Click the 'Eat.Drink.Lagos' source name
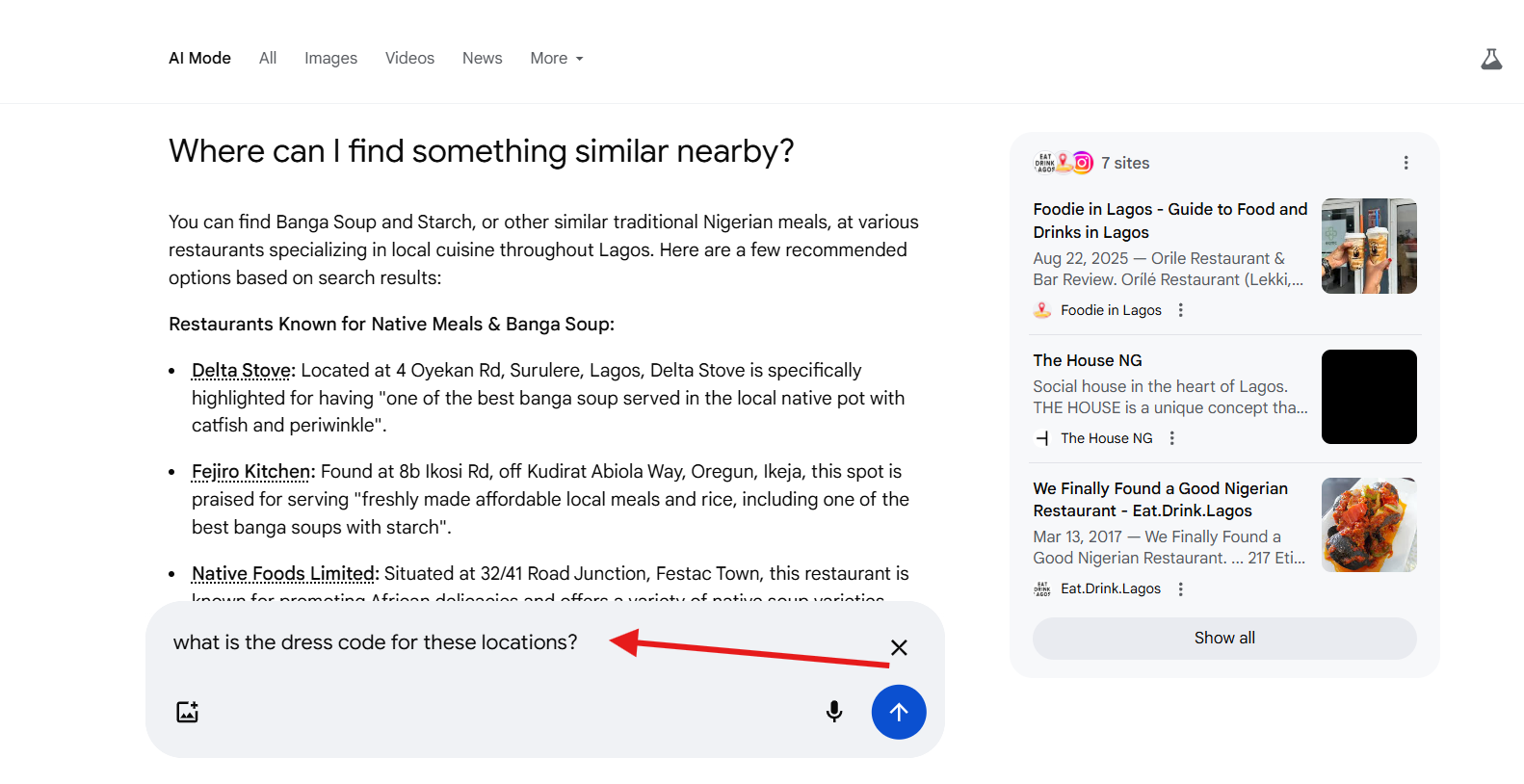 click(1111, 588)
